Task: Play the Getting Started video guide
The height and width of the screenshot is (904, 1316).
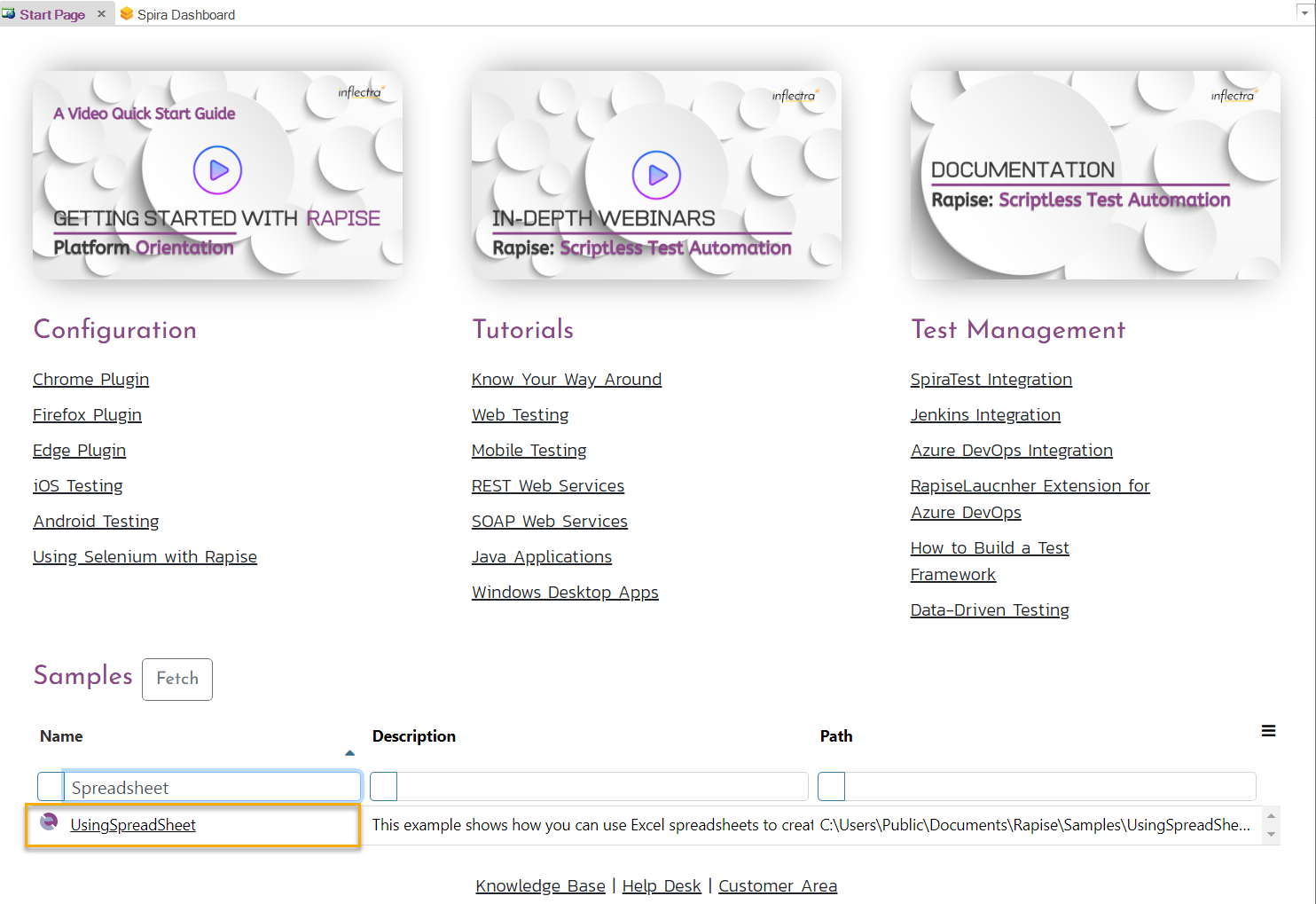Action: [x=217, y=169]
